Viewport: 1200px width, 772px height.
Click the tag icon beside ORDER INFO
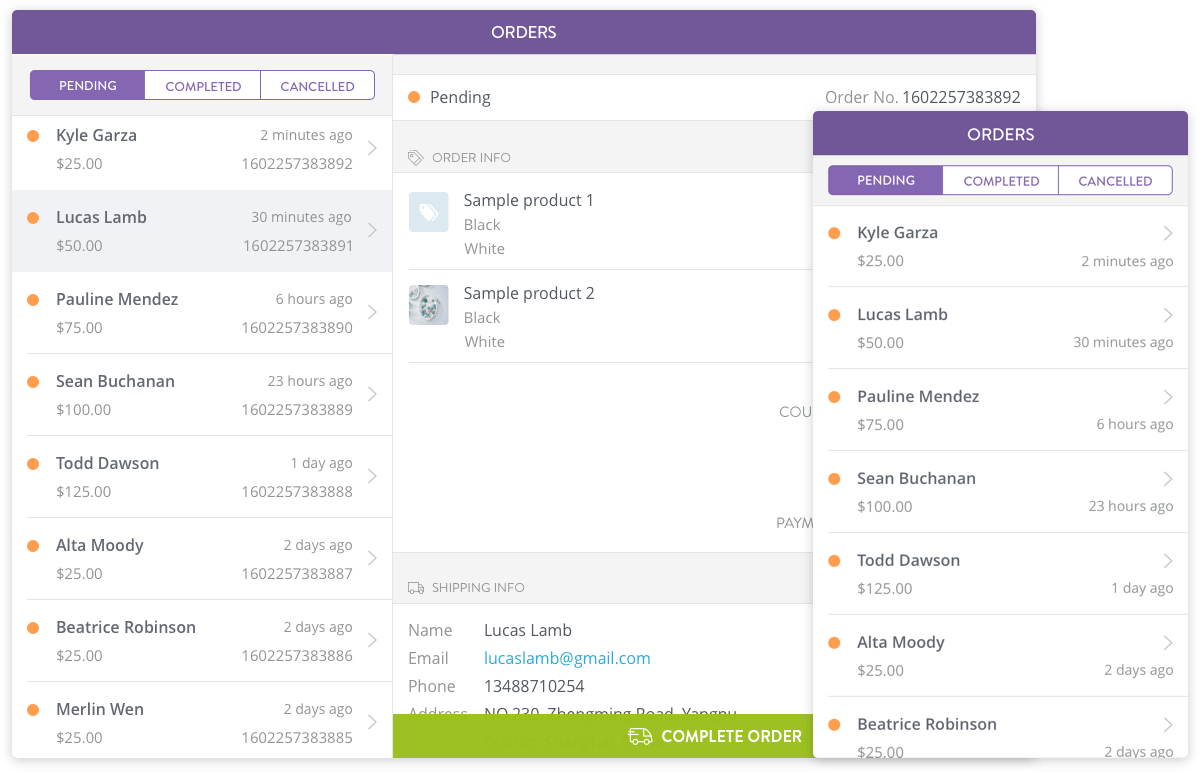tap(416, 158)
